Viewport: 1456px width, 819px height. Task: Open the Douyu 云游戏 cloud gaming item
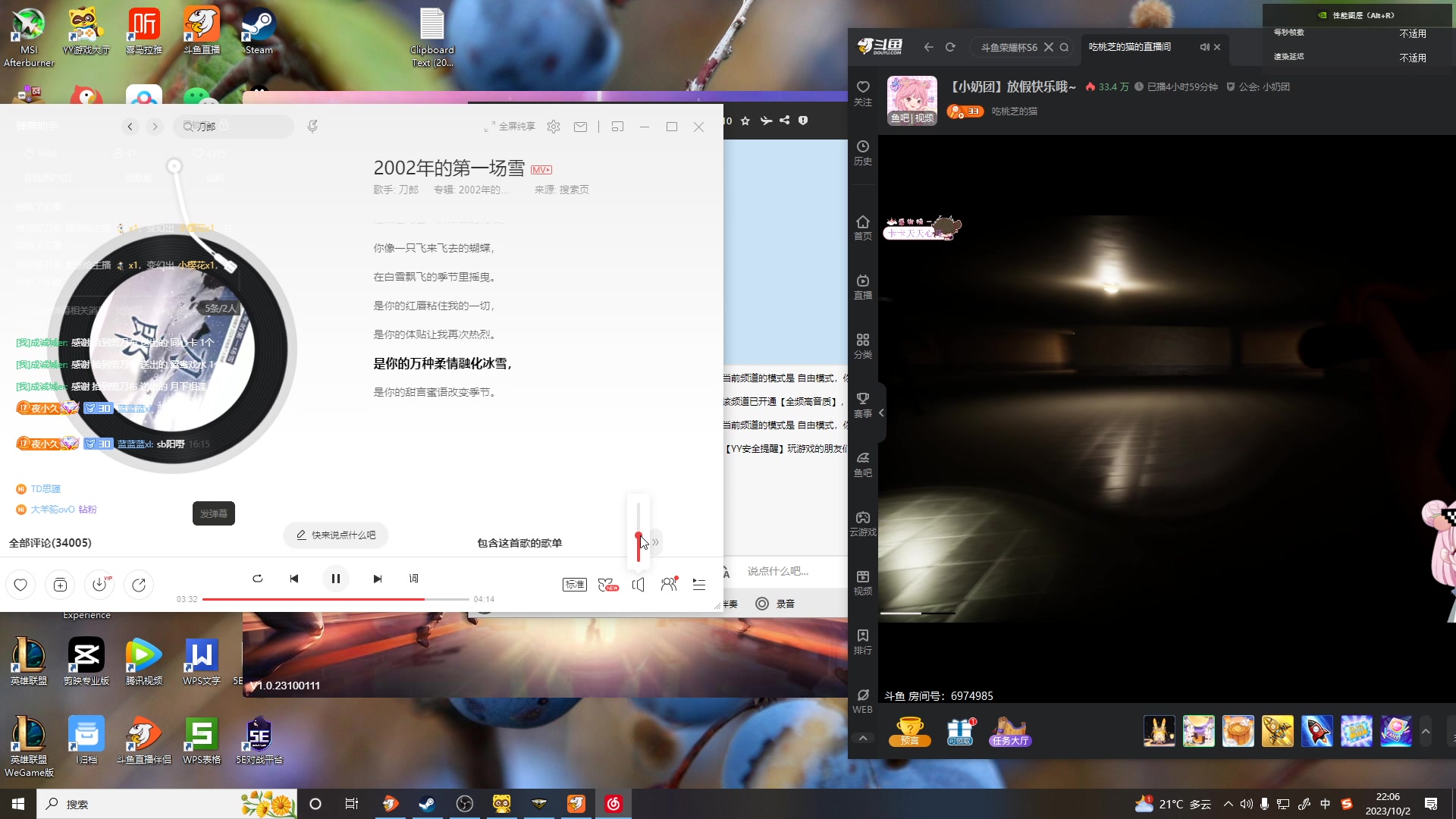click(x=863, y=523)
